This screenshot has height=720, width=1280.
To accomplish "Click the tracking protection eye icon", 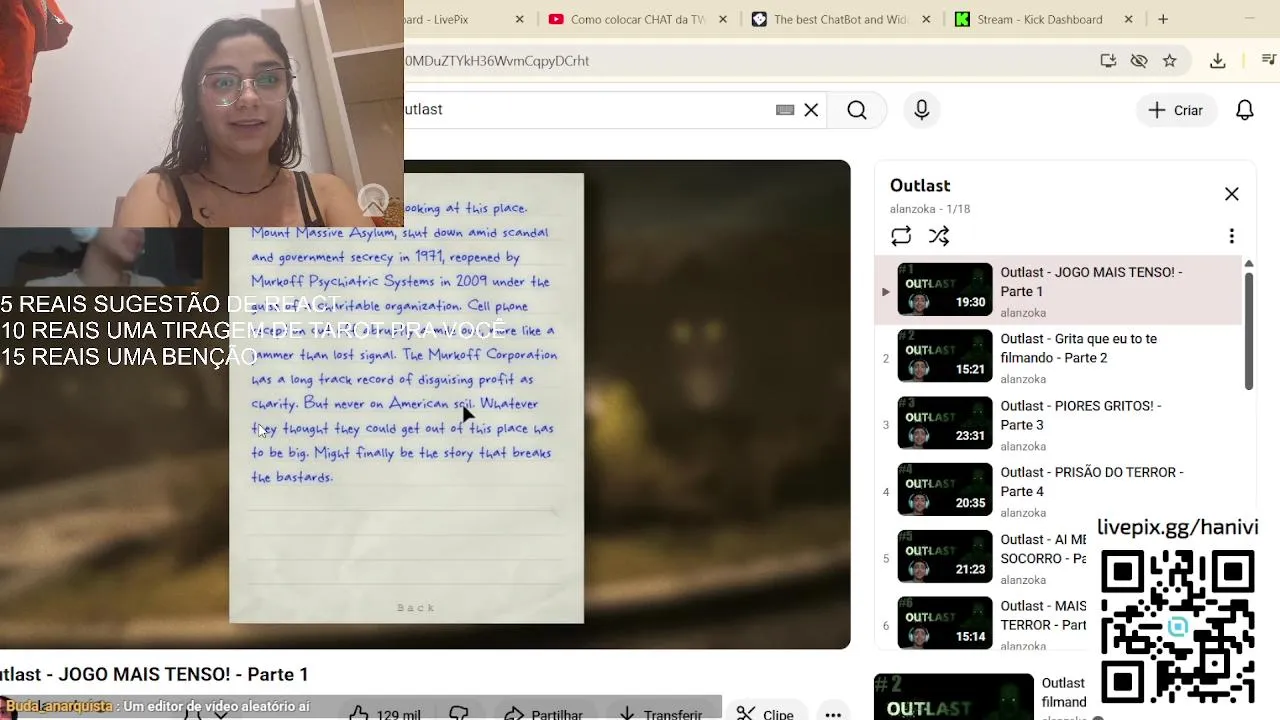I will pyautogui.click(x=1138, y=61).
